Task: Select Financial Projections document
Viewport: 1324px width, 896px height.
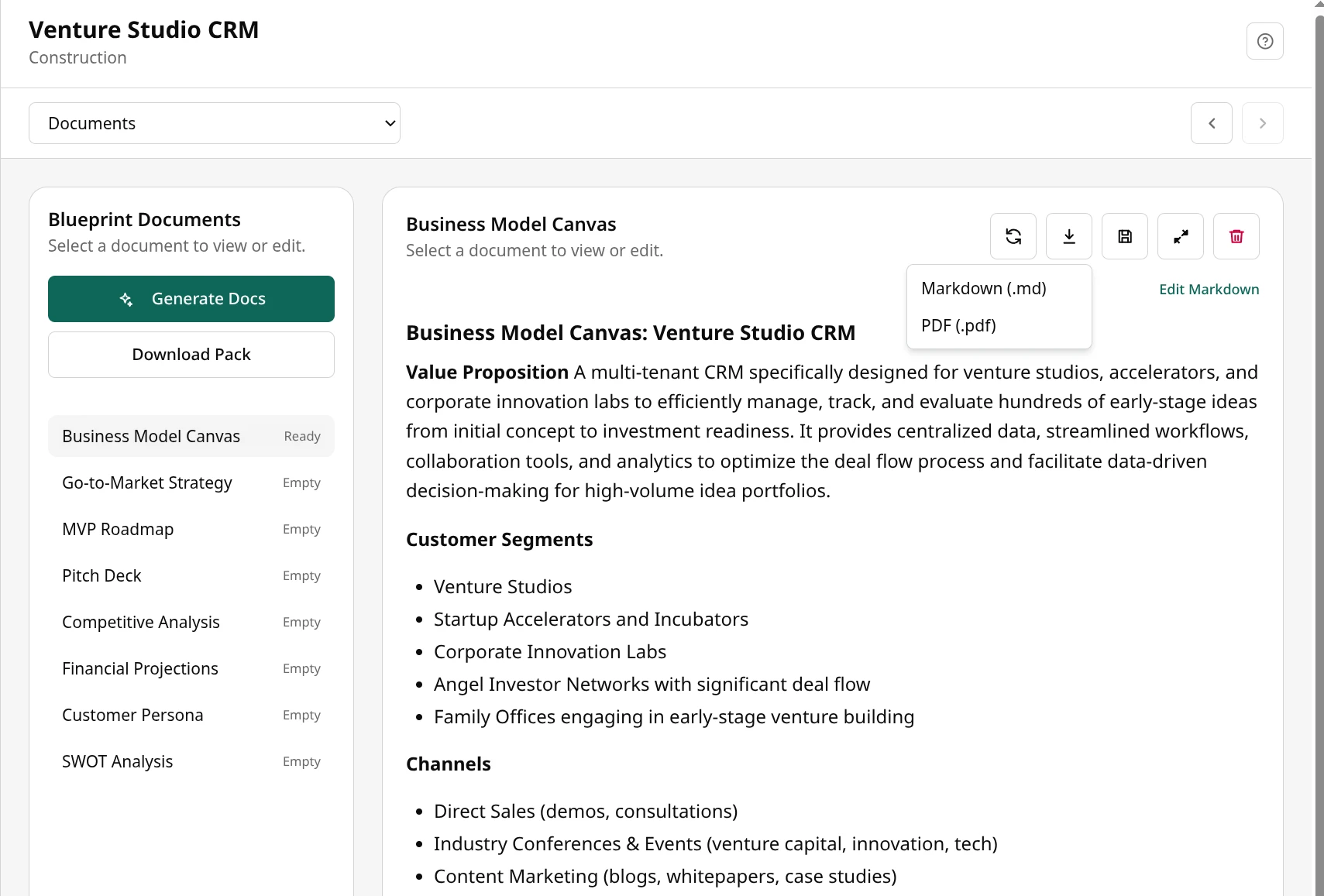Action: tap(191, 668)
